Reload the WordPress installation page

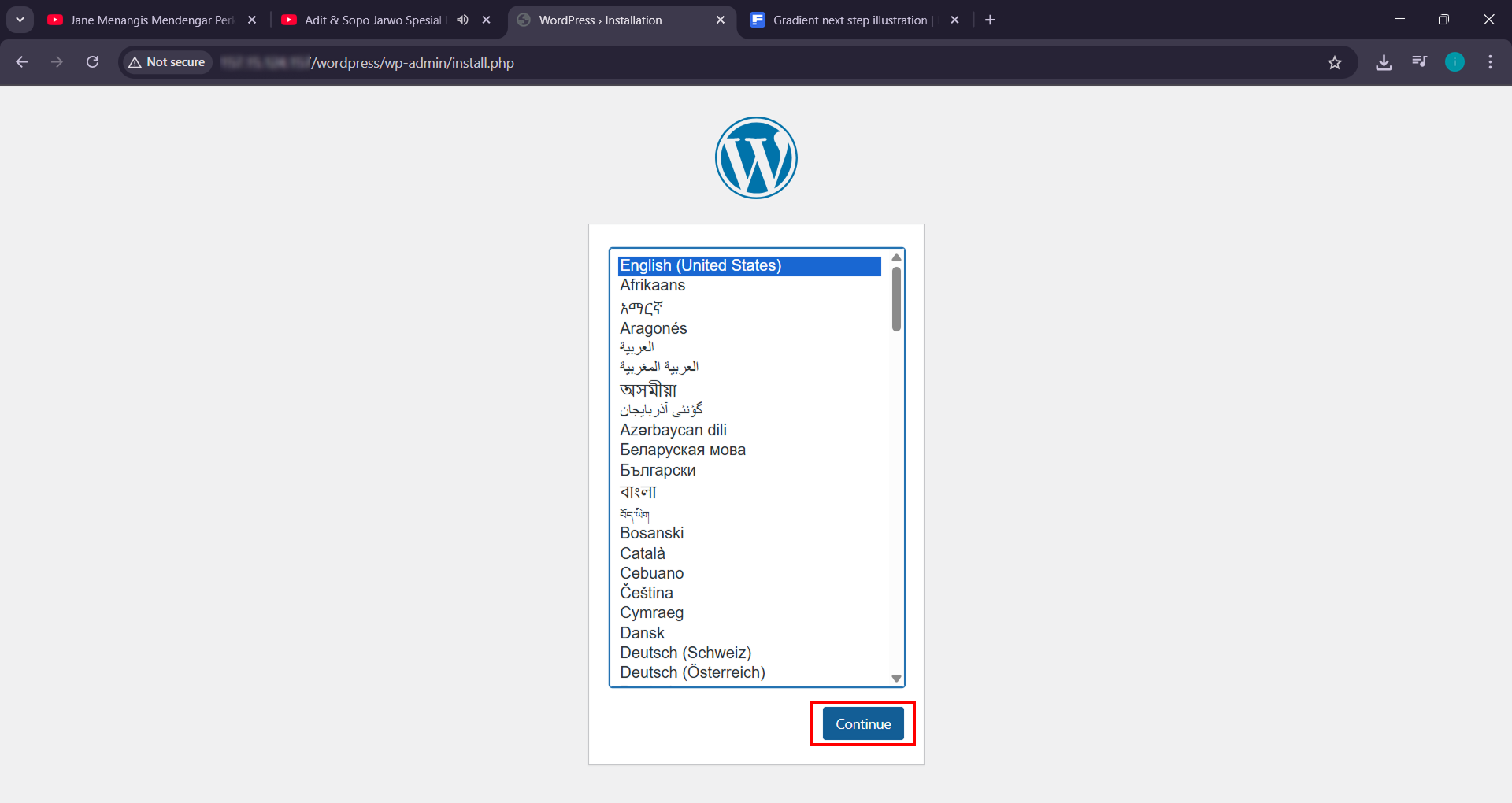point(92,62)
